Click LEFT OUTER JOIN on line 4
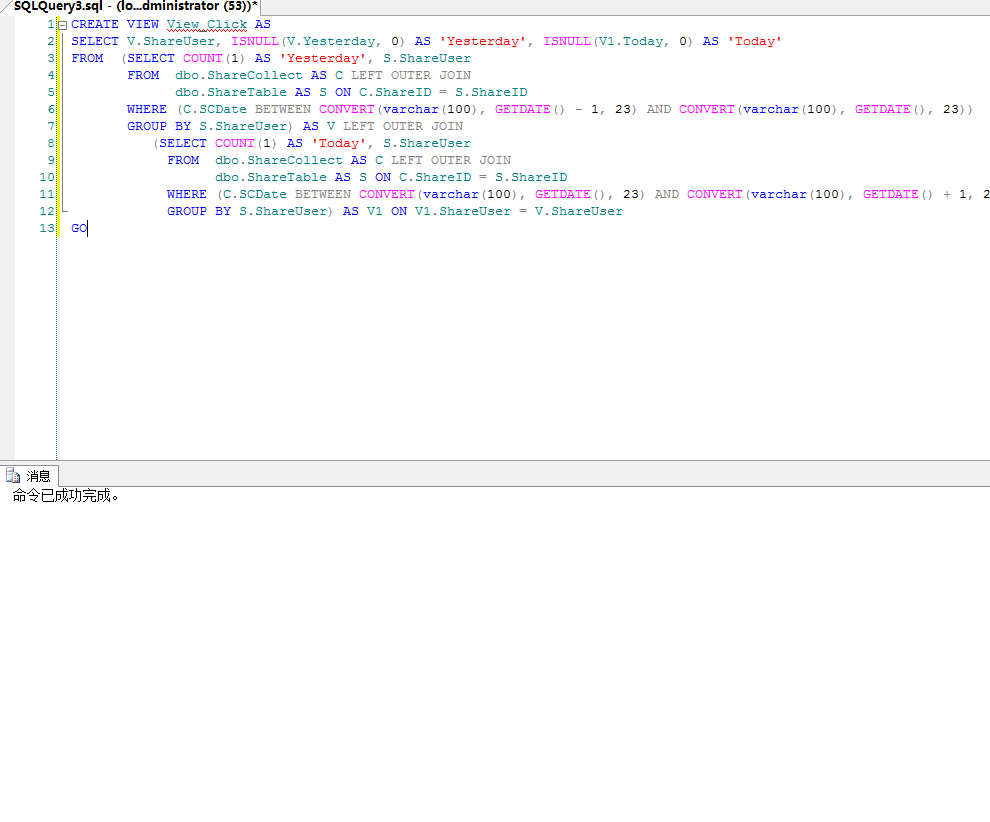This screenshot has height=822, width=990. [411, 76]
